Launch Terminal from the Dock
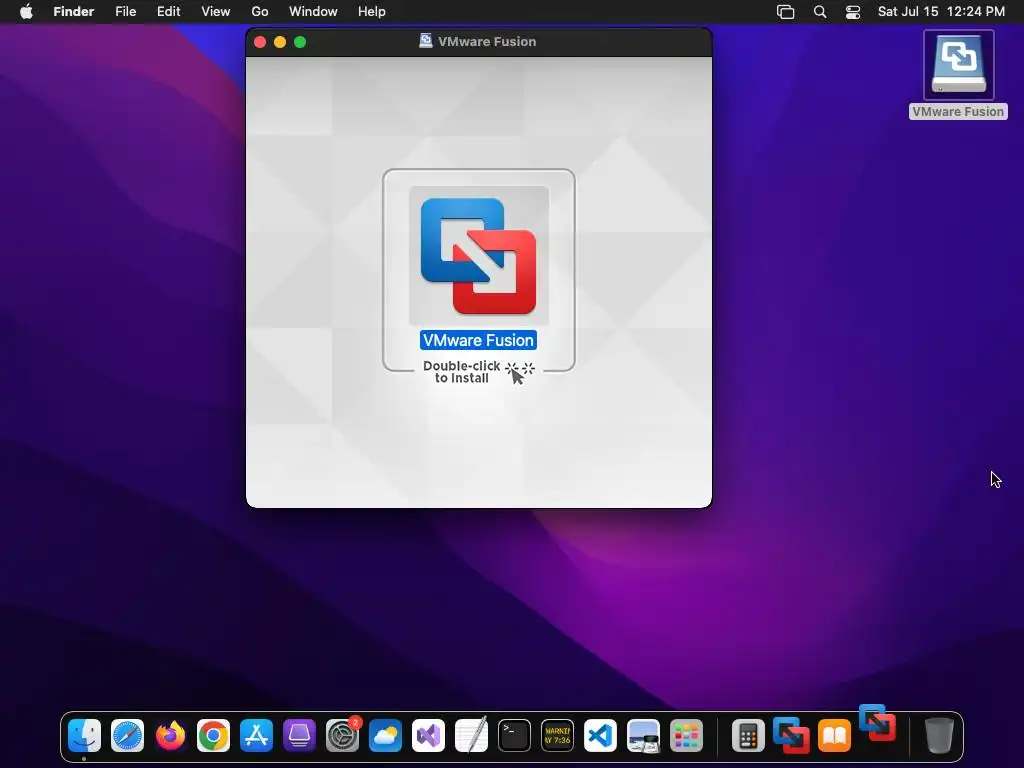The width and height of the screenshot is (1024, 768). click(514, 736)
